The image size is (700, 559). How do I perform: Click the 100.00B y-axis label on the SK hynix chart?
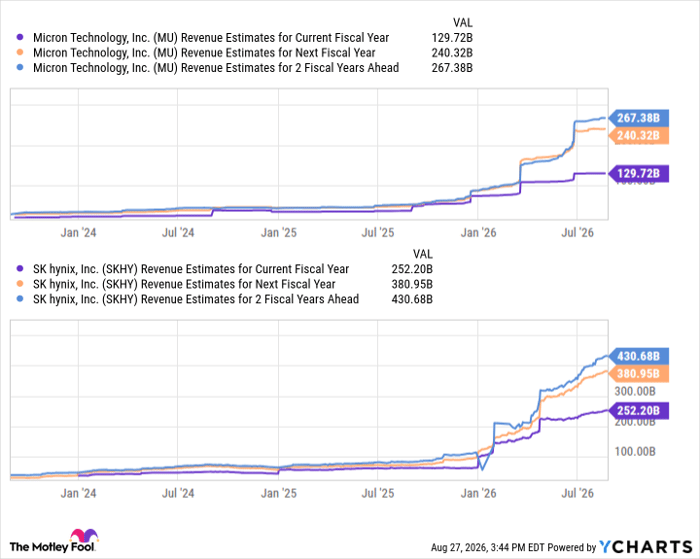pyautogui.click(x=635, y=452)
